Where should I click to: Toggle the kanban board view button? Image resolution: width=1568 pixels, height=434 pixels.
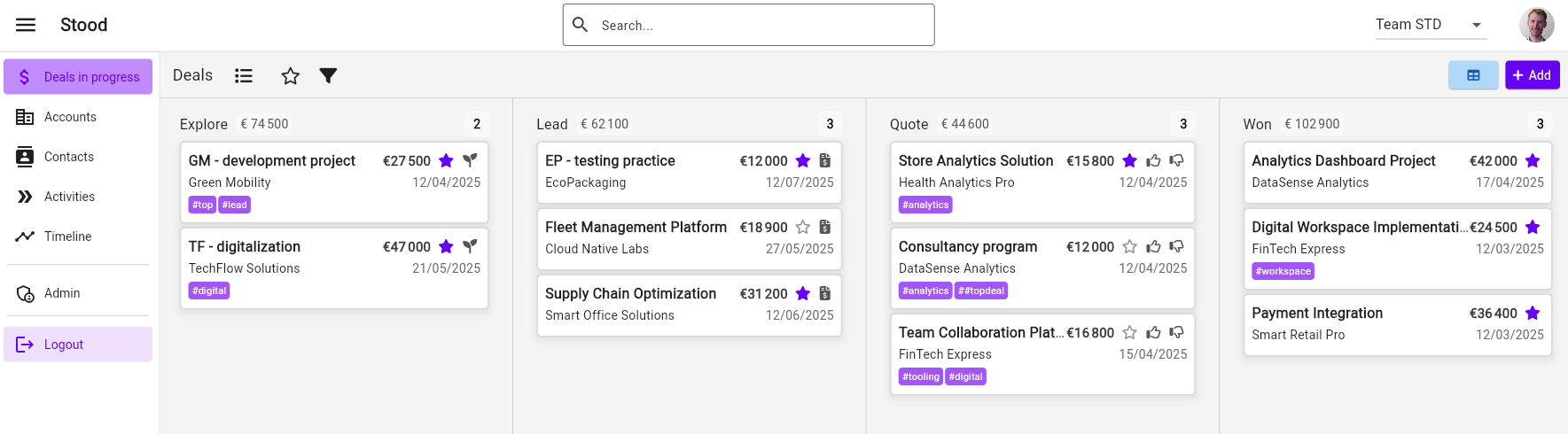1473,75
